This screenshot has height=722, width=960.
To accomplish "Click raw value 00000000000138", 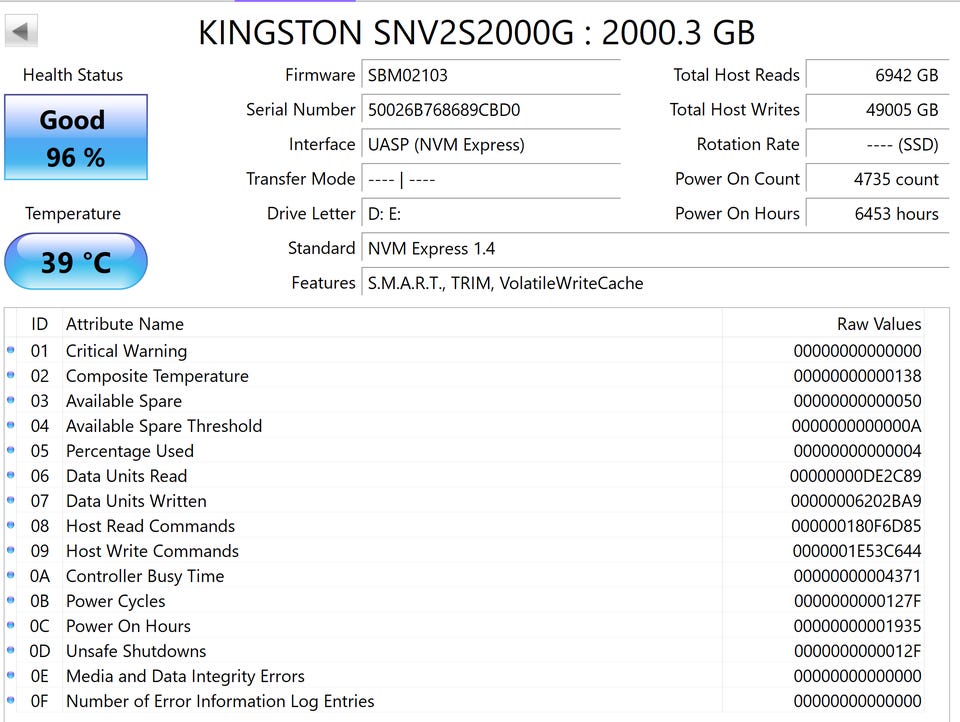I will pyautogui.click(x=857, y=376).
